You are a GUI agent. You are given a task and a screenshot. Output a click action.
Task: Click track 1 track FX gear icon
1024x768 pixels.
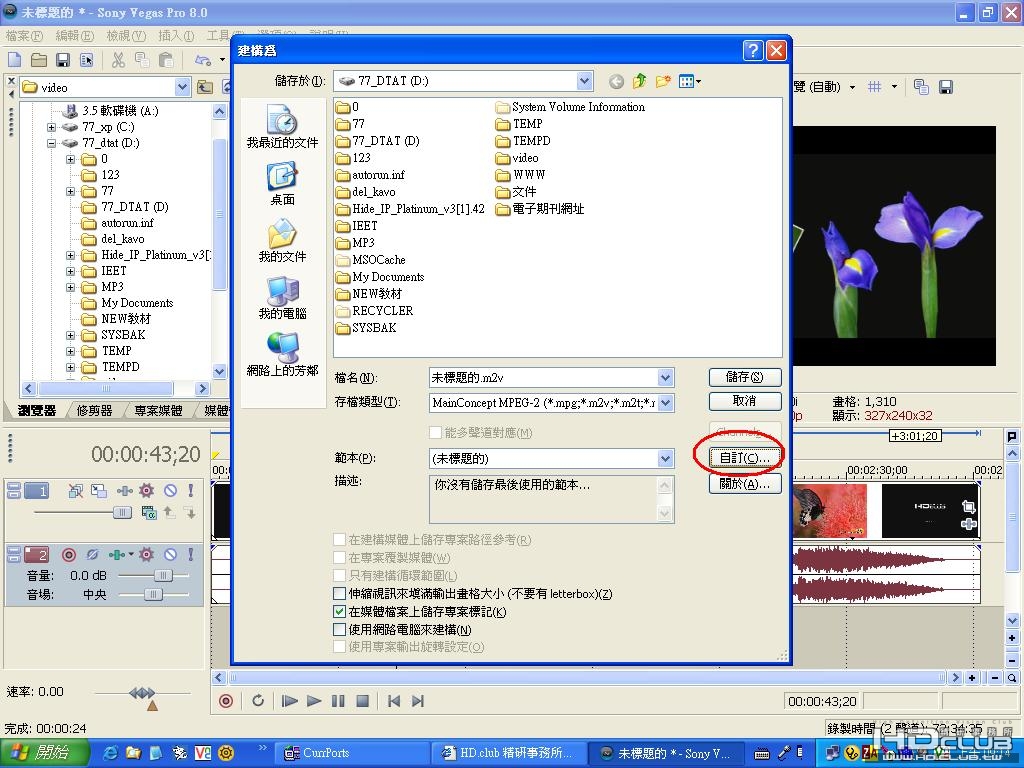[146, 490]
